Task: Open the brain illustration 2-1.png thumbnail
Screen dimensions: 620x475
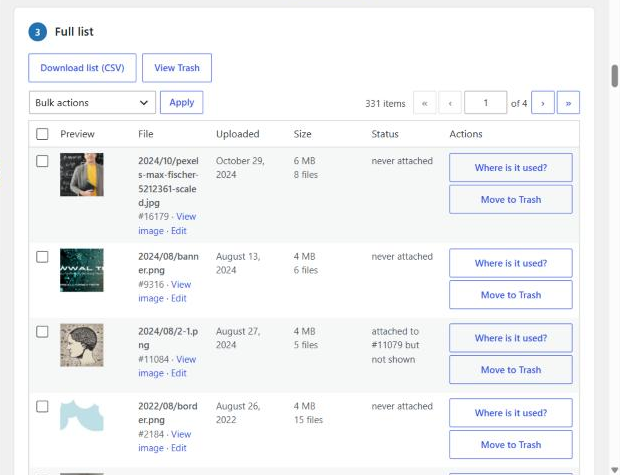Action: point(82,345)
